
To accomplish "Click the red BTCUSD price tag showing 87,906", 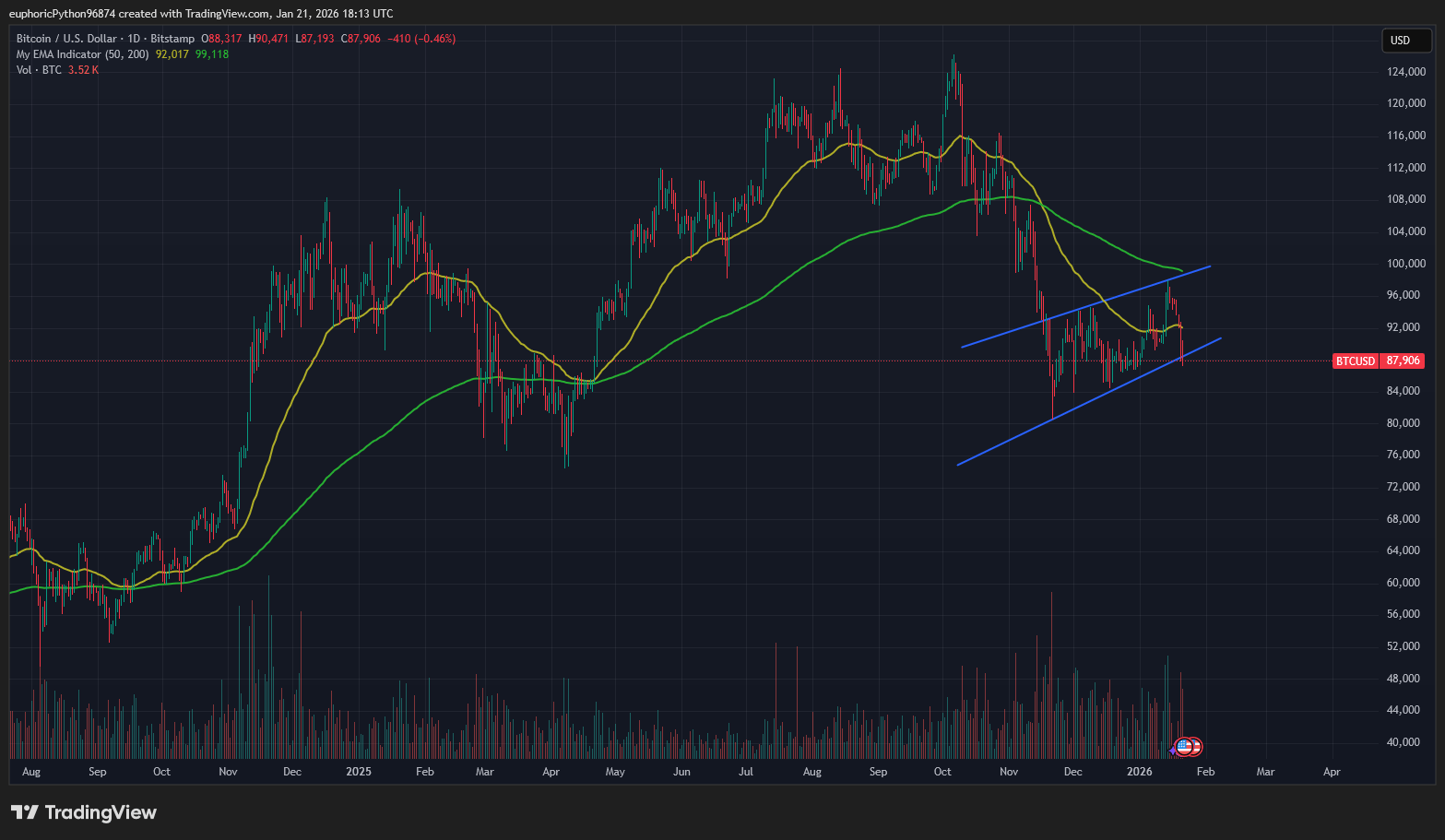I will click(1378, 361).
